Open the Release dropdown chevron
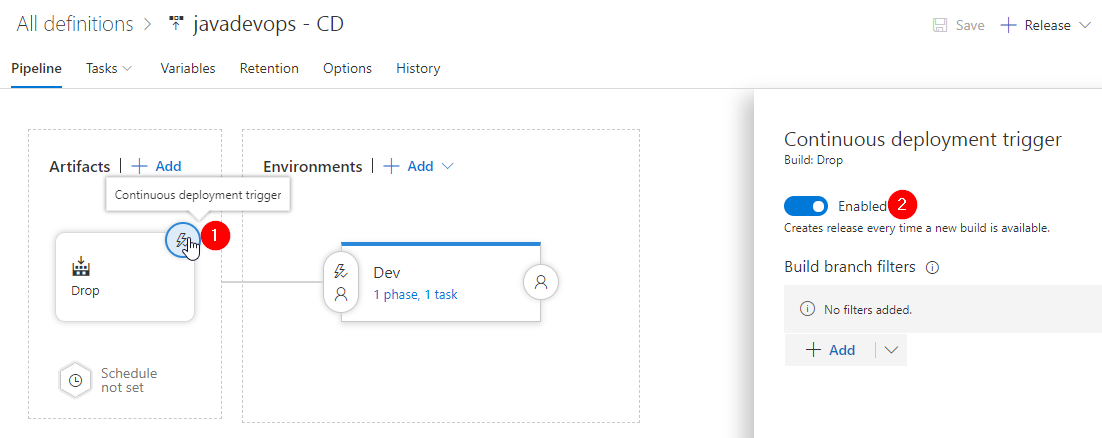 tap(1083, 25)
